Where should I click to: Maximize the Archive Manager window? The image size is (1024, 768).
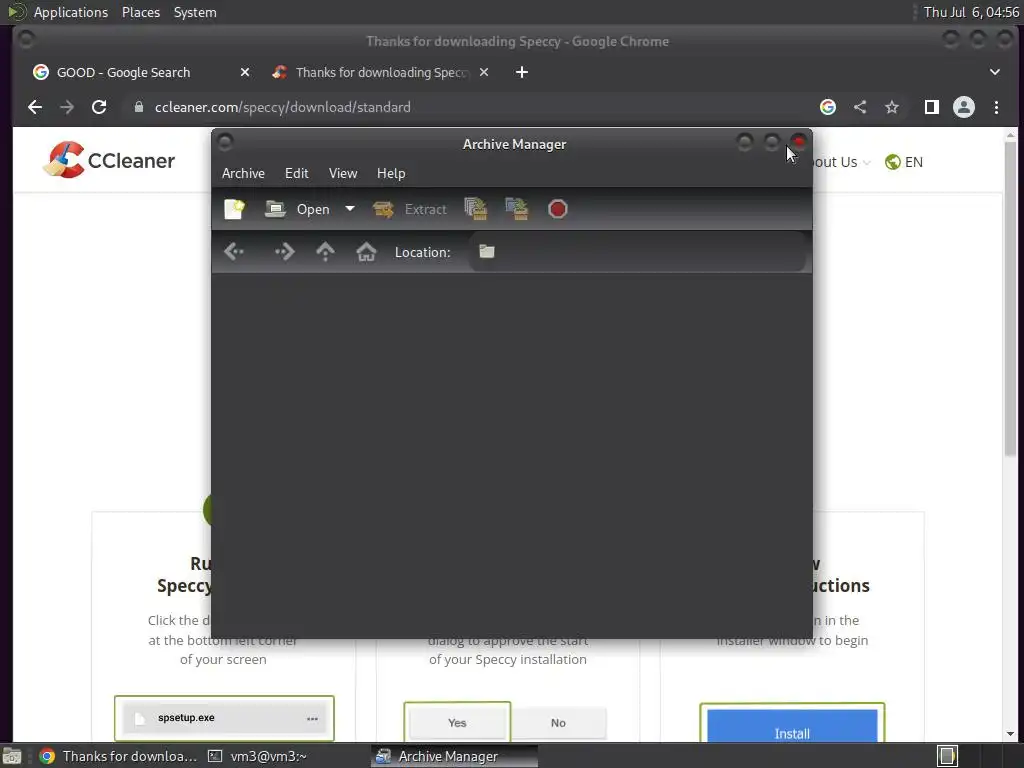[x=772, y=142]
